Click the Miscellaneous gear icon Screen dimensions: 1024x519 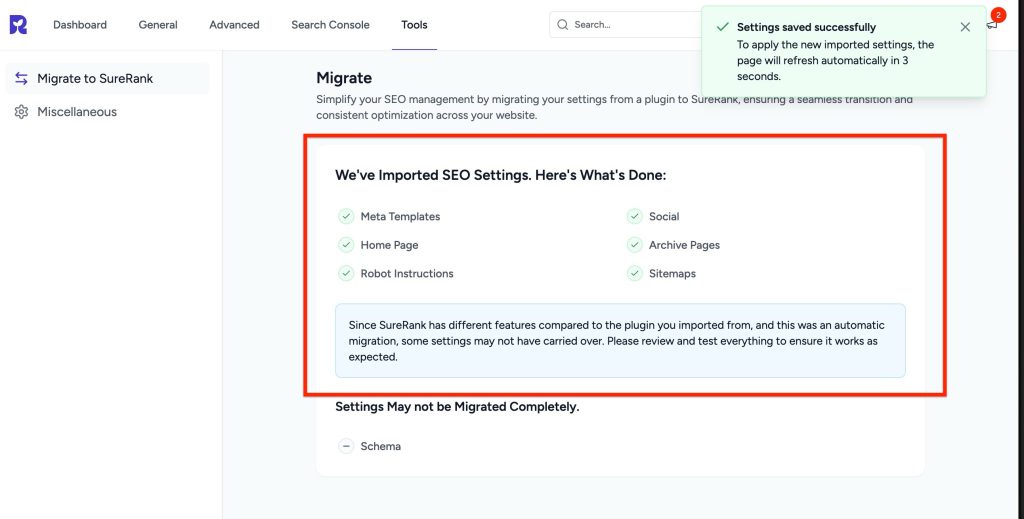coord(22,112)
